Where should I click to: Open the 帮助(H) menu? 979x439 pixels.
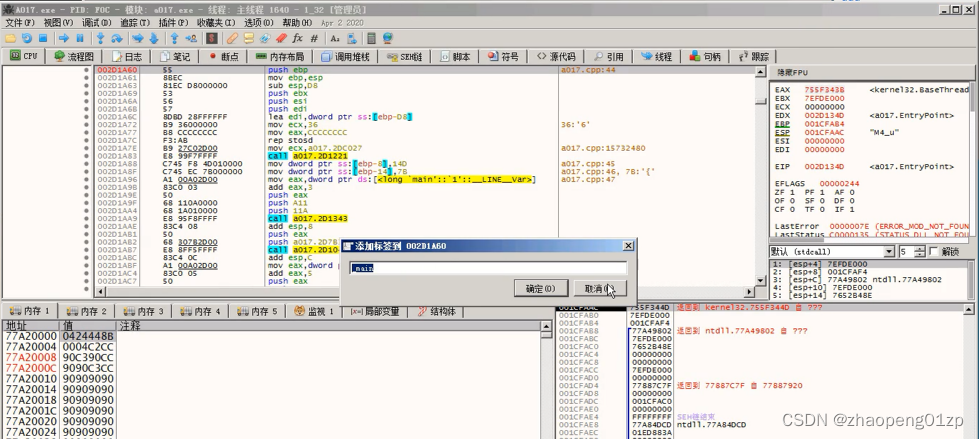pyautogui.click(x=297, y=22)
